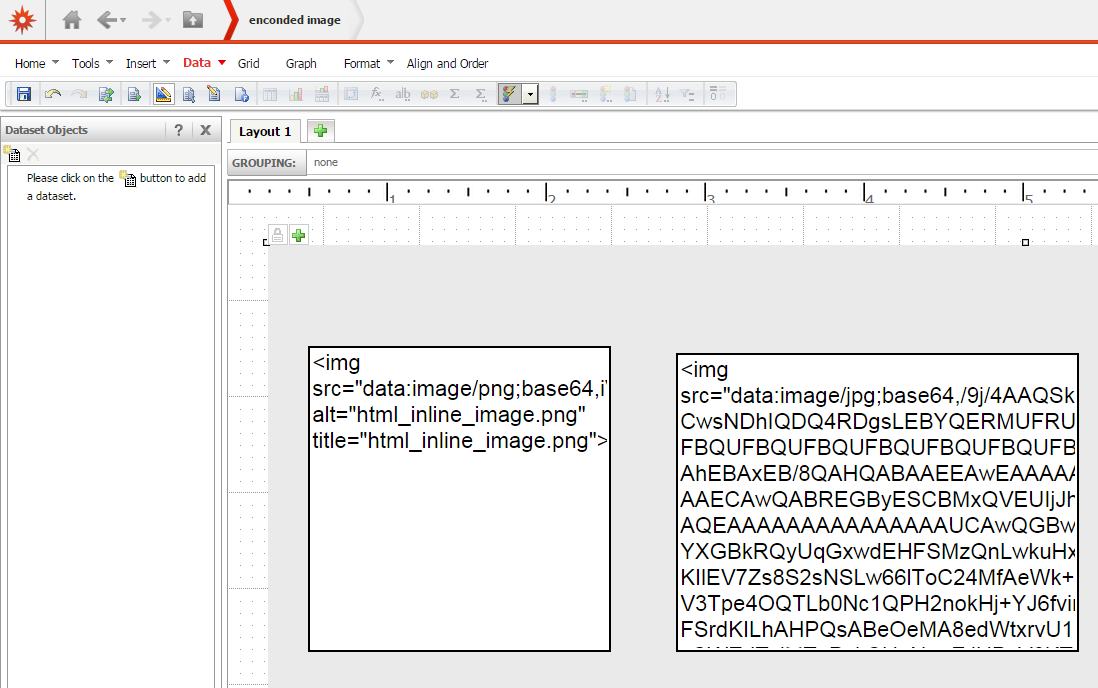Image resolution: width=1098 pixels, height=688 pixels.
Task: Expand the Home menu dropdown
Action: tap(55, 63)
